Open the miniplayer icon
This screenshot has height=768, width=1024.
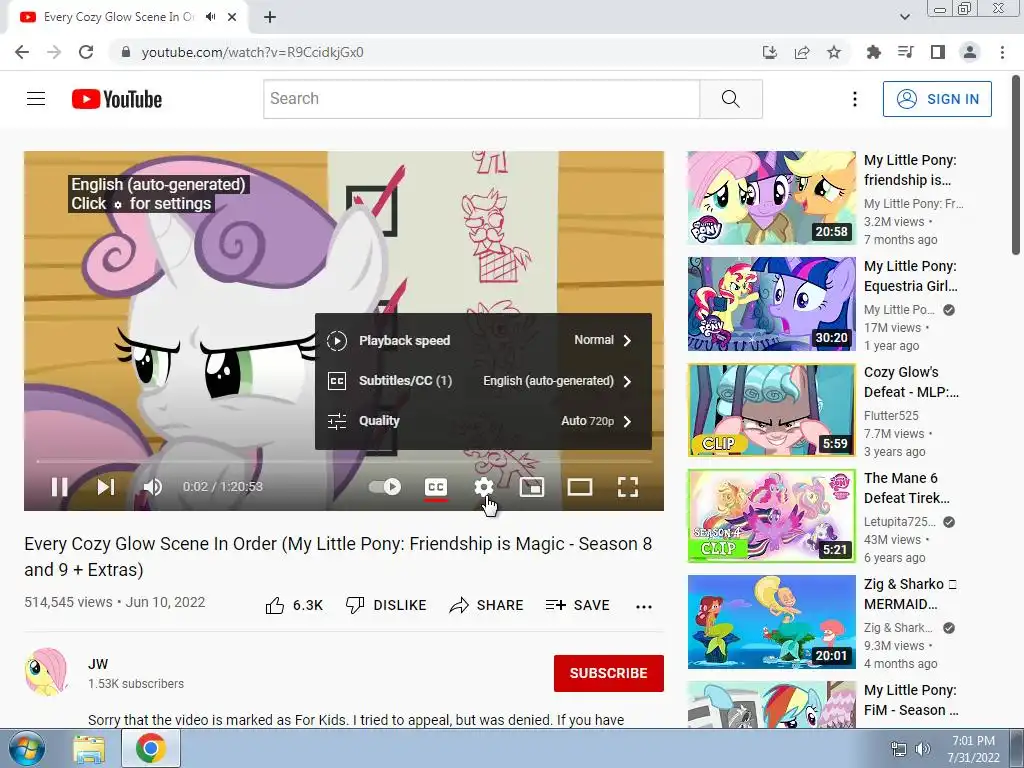coord(532,487)
